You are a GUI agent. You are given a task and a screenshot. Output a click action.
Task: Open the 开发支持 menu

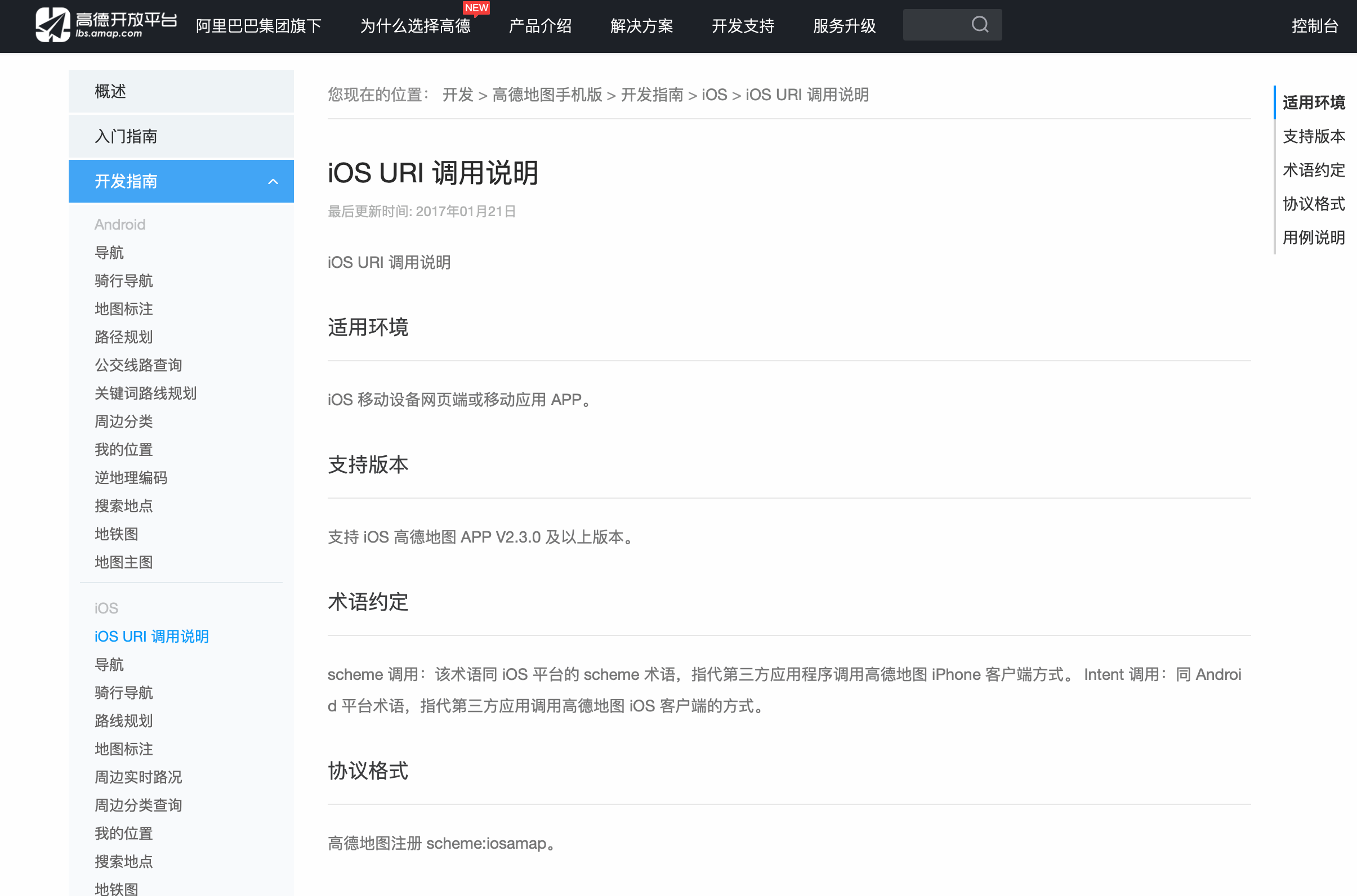coord(743,26)
